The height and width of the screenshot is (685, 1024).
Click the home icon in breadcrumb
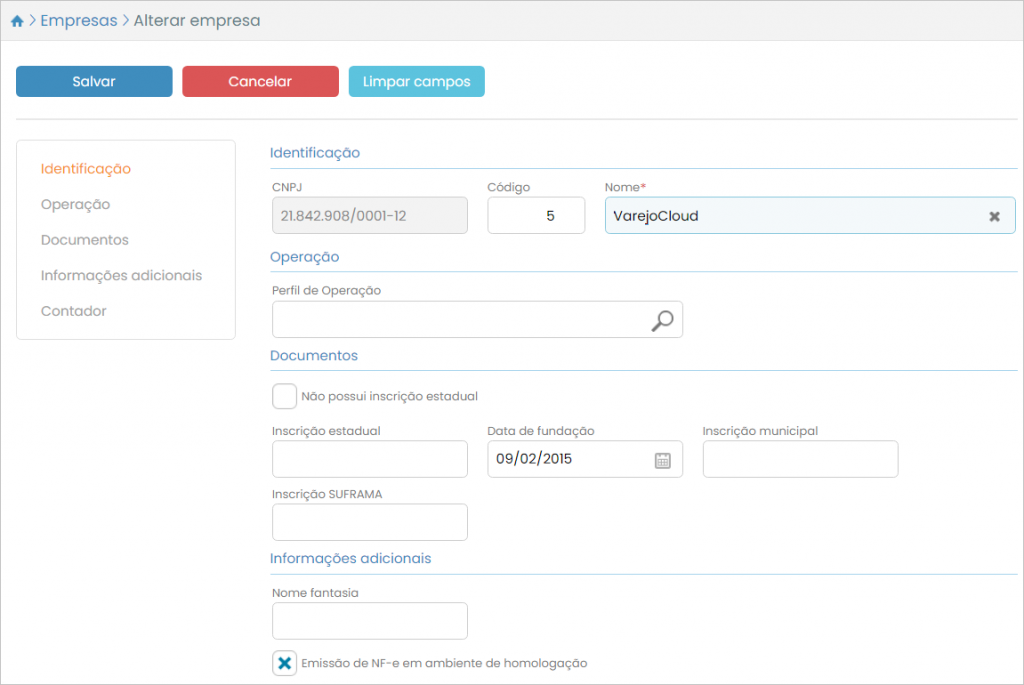point(17,21)
